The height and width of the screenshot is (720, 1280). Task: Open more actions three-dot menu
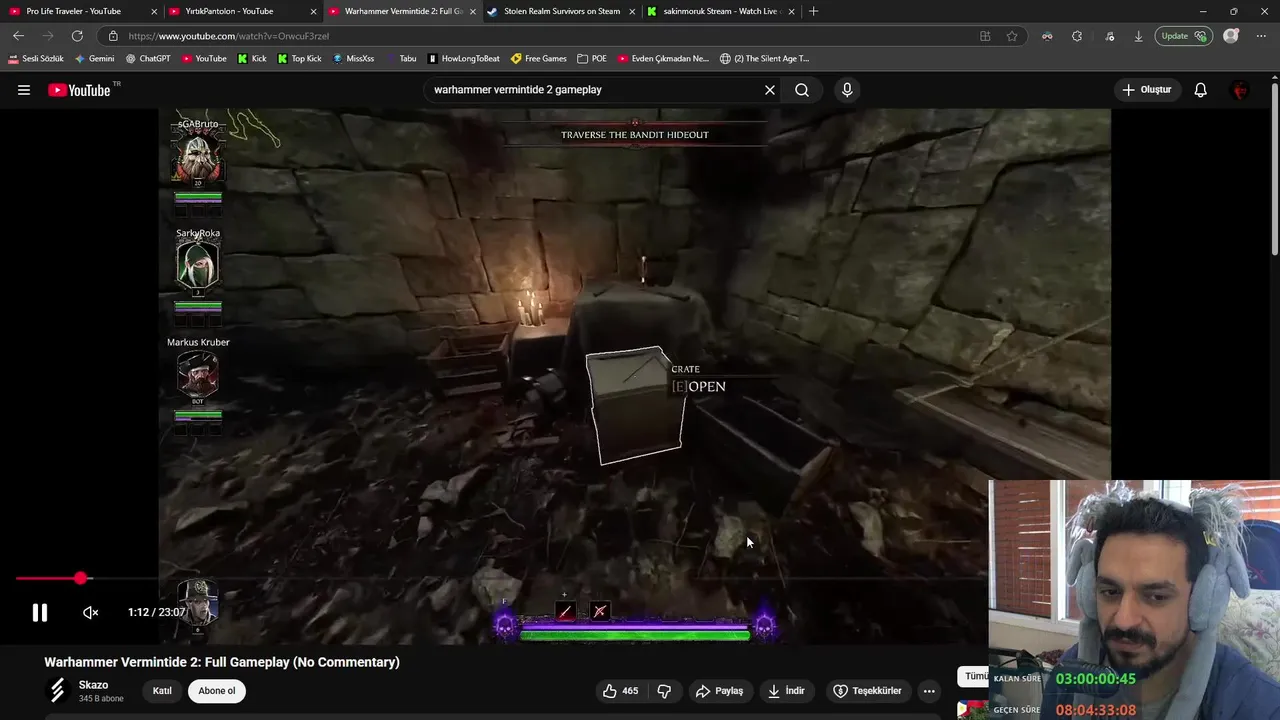click(929, 691)
